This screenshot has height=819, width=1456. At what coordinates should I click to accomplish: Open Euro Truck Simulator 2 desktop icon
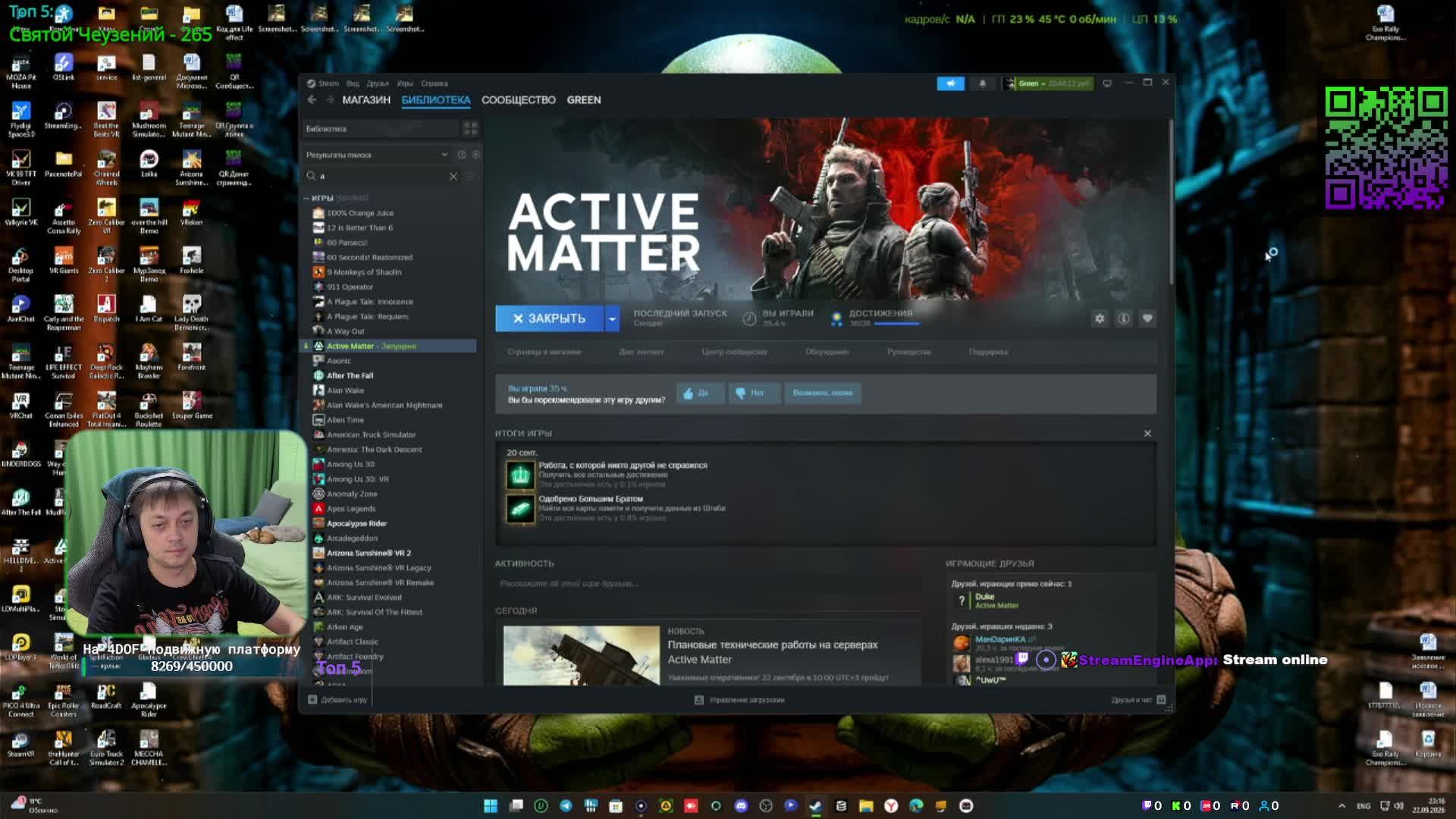click(x=106, y=748)
